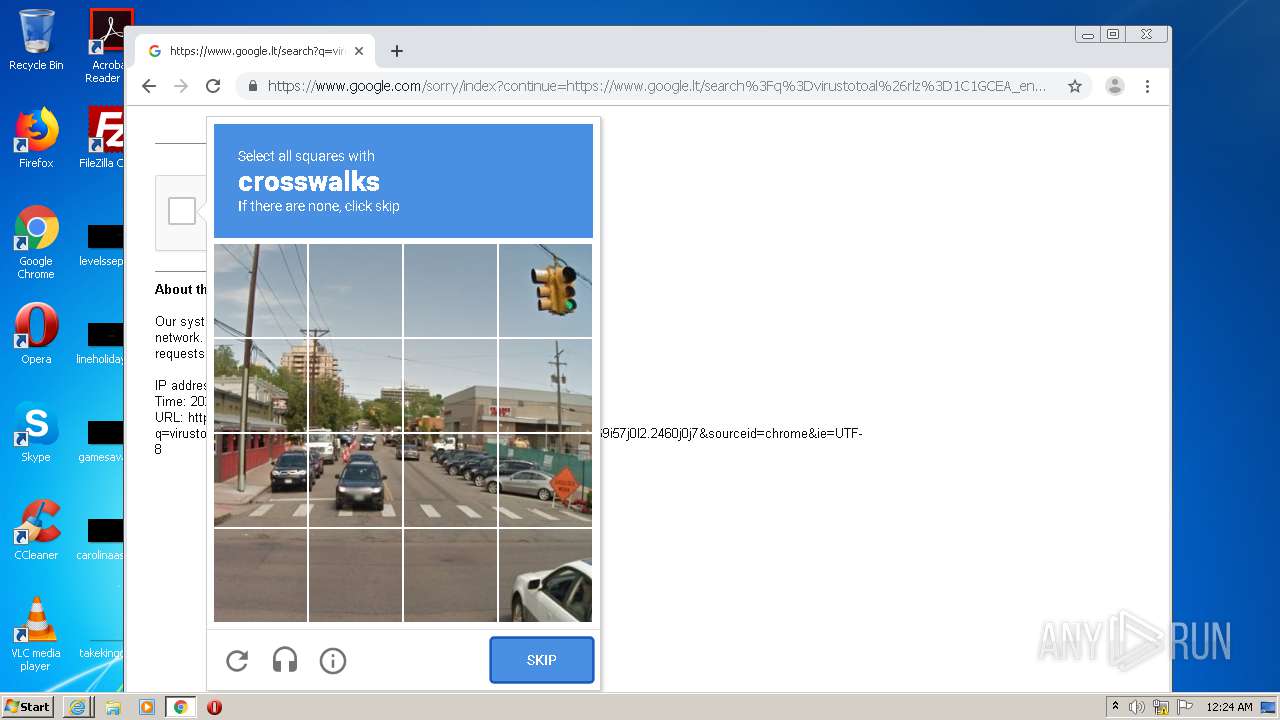The width and height of the screenshot is (1280, 720).
Task: Reload the captcha challenge images
Action: (x=237, y=660)
